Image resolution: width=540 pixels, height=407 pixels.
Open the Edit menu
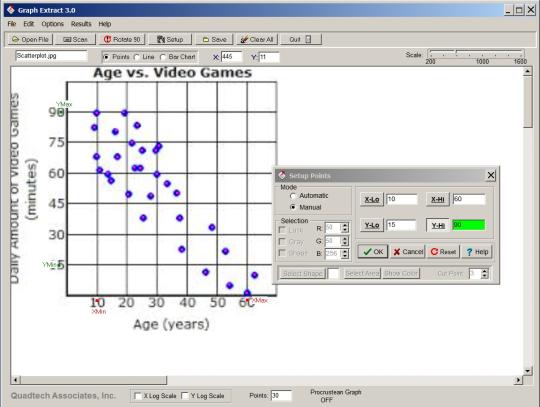(29, 24)
